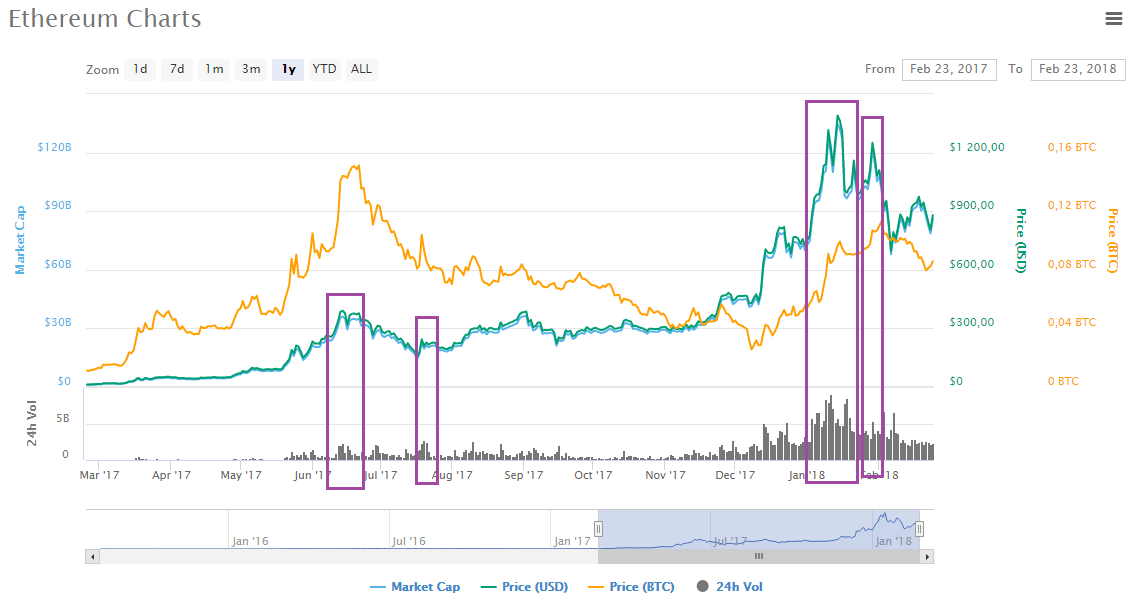
Task: Click the navigator shaded range area
Action: coord(759,529)
